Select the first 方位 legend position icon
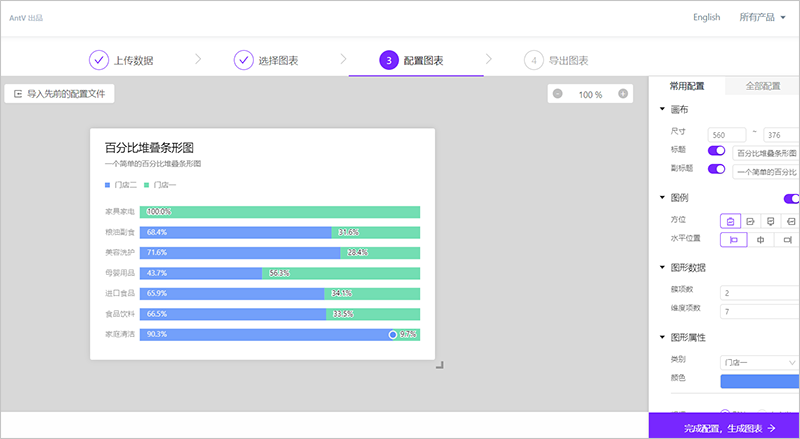This screenshot has width=800, height=439. click(731, 220)
